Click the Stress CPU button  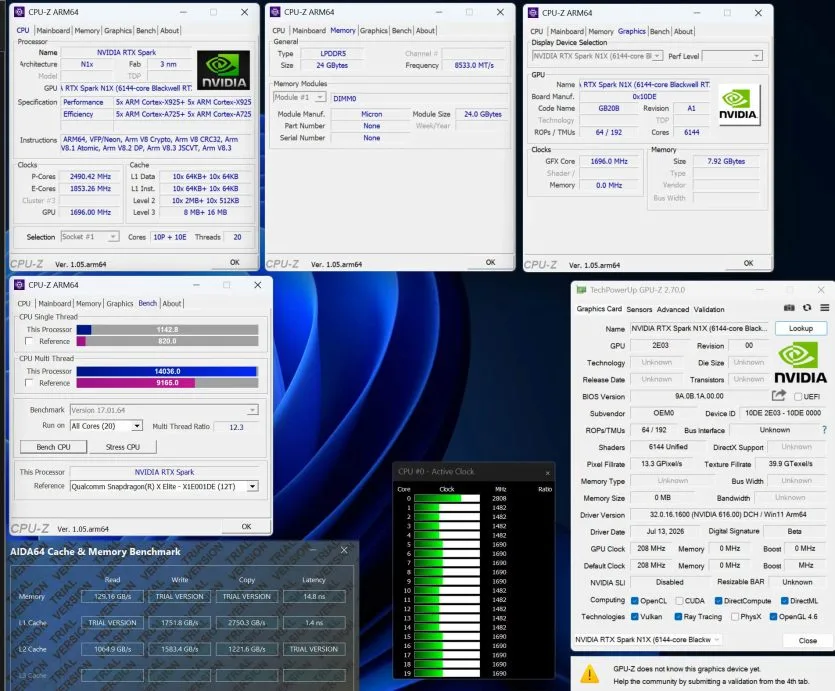click(x=123, y=447)
